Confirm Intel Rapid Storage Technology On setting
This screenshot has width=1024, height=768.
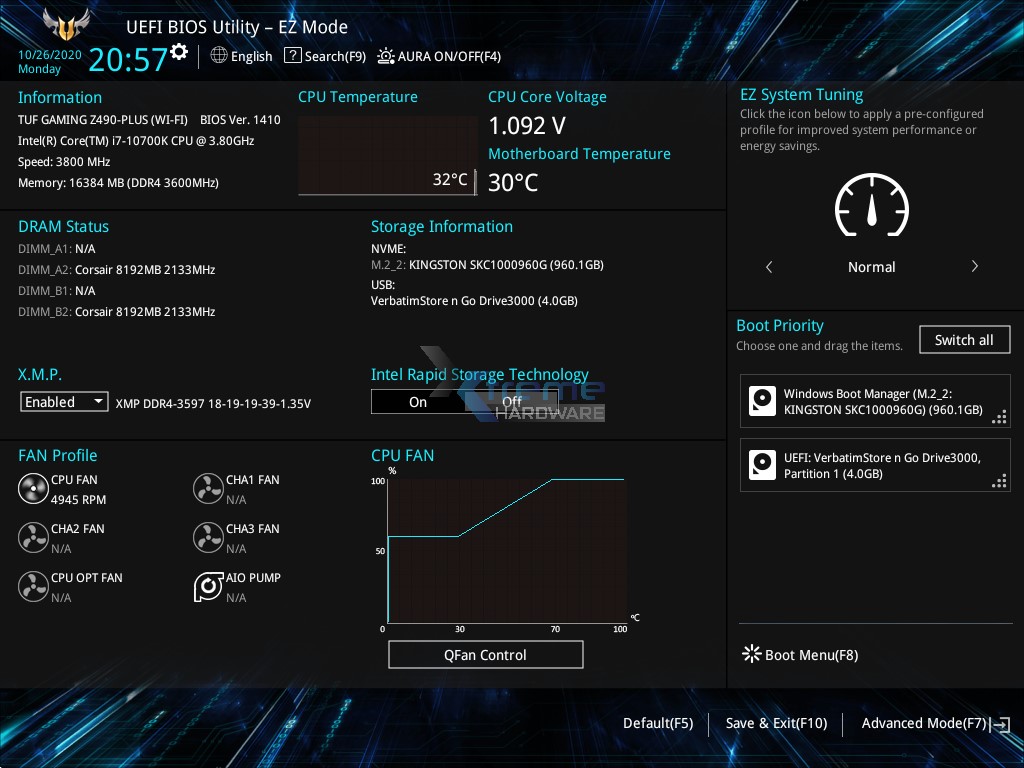click(x=418, y=401)
